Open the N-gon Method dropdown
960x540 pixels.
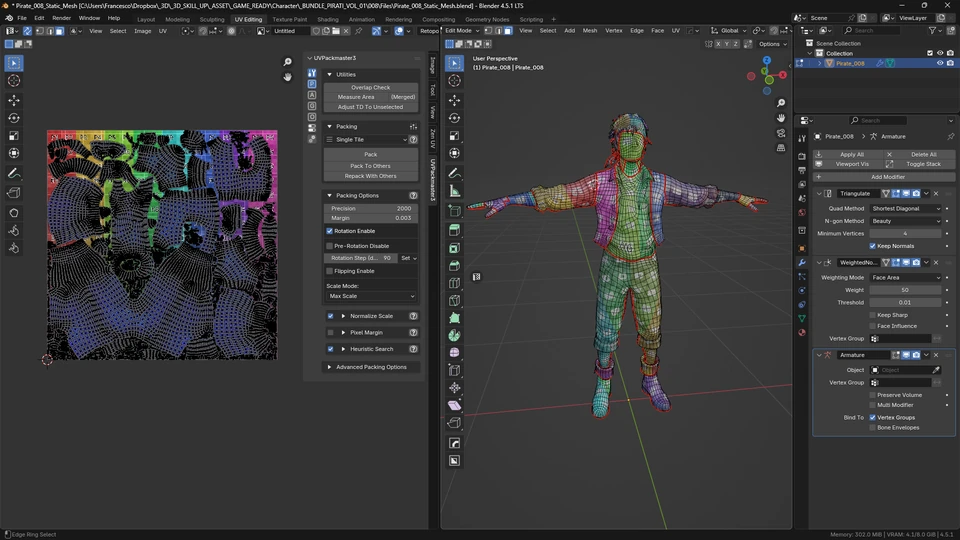pyautogui.click(x=906, y=221)
